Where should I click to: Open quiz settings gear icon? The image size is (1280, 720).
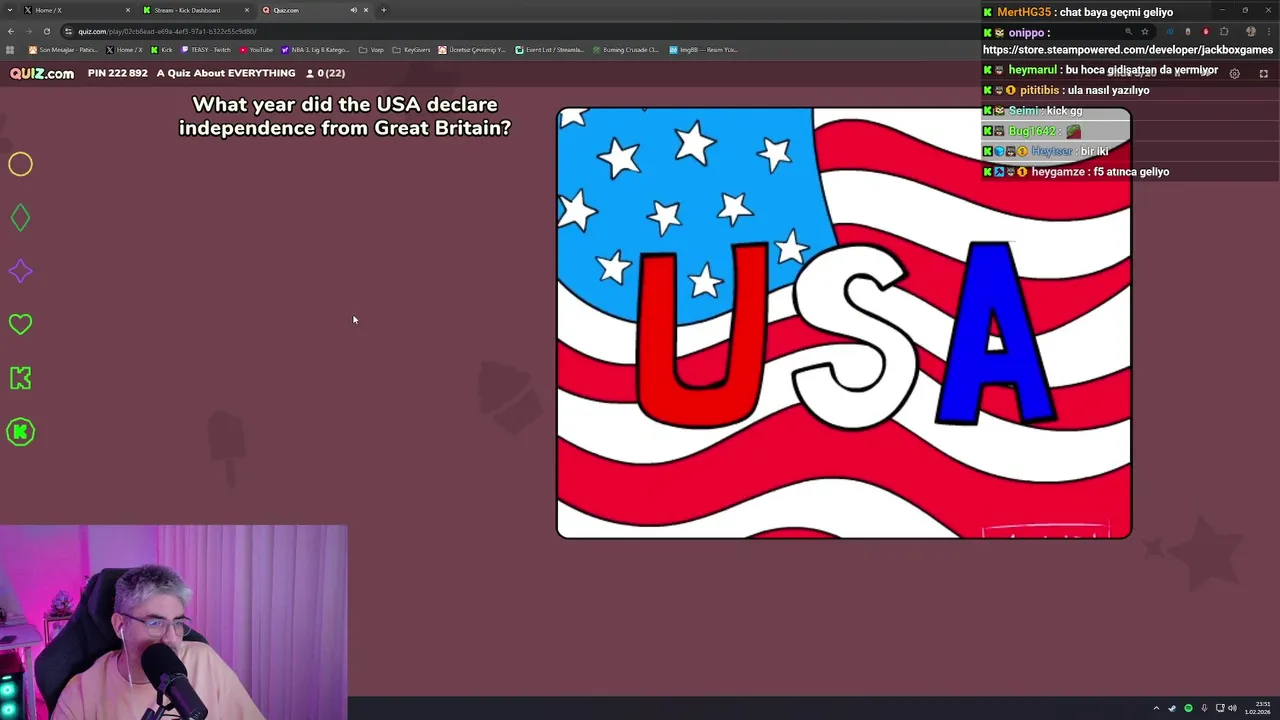coord(1234,73)
